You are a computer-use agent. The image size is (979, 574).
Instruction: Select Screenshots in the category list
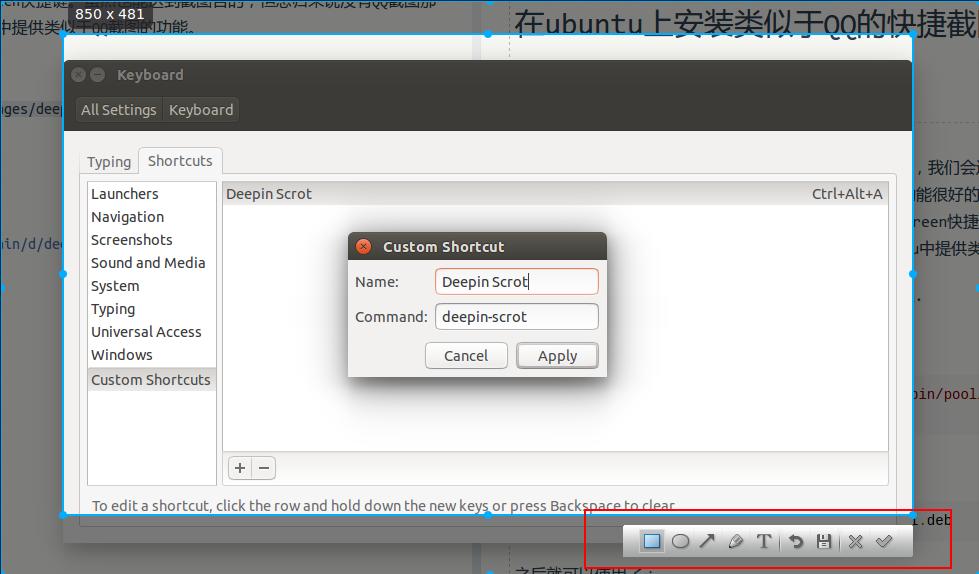point(132,240)
